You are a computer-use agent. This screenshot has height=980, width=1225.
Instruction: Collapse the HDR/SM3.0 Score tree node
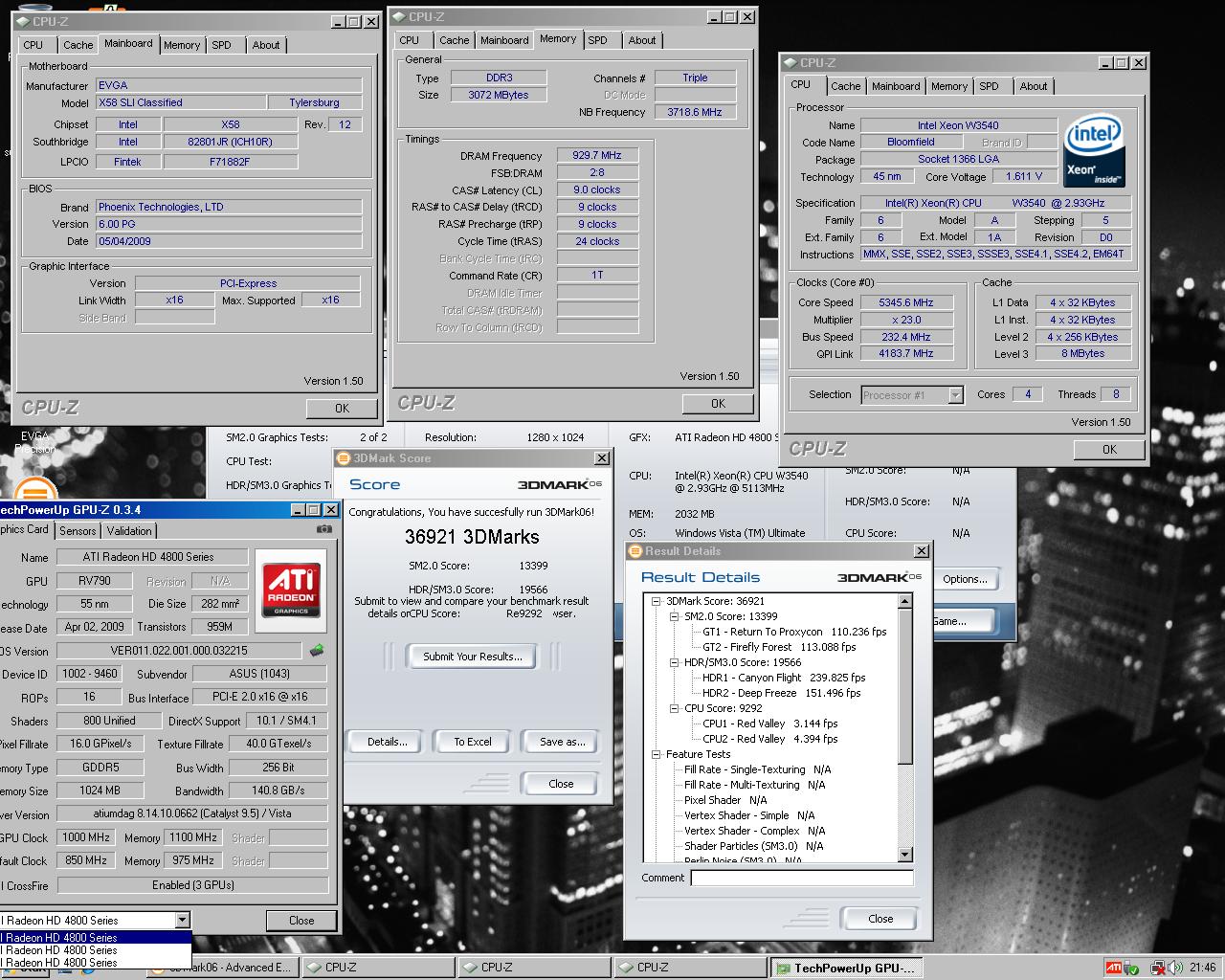(x=675, y=662)
